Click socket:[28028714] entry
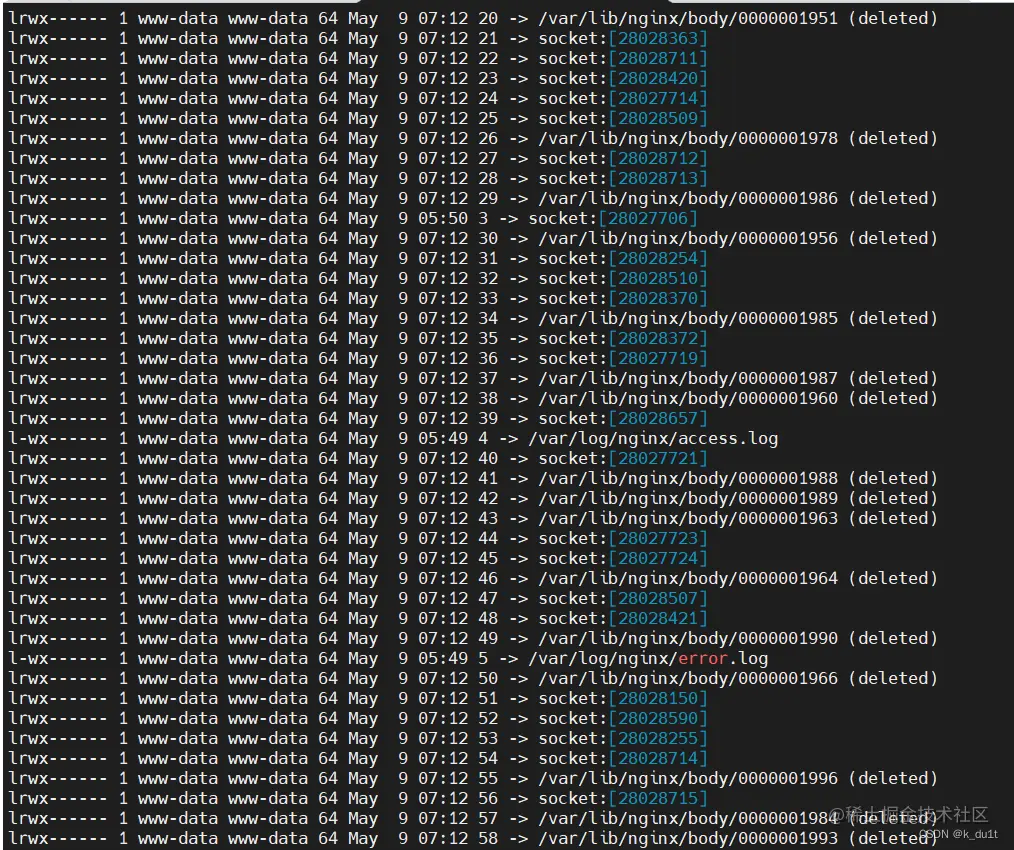The width and height of the screenshot is (1014, 850). [x=623, y=759]
